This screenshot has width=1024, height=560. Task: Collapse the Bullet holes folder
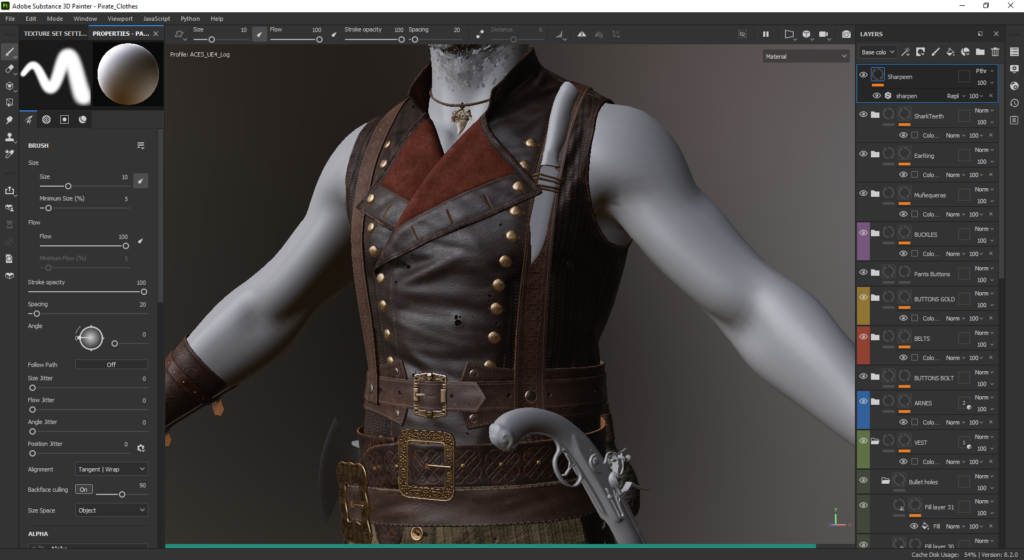886,481
